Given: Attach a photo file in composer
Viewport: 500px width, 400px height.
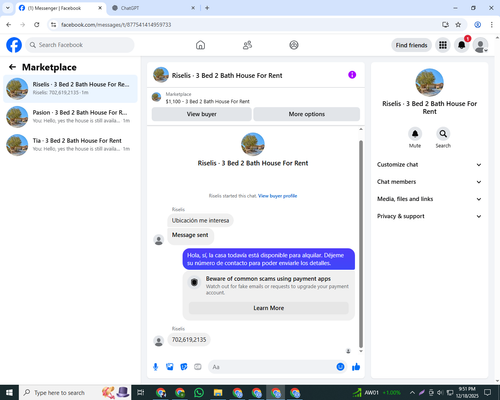Looking at the screenshot, I should [x=170, y=367].
